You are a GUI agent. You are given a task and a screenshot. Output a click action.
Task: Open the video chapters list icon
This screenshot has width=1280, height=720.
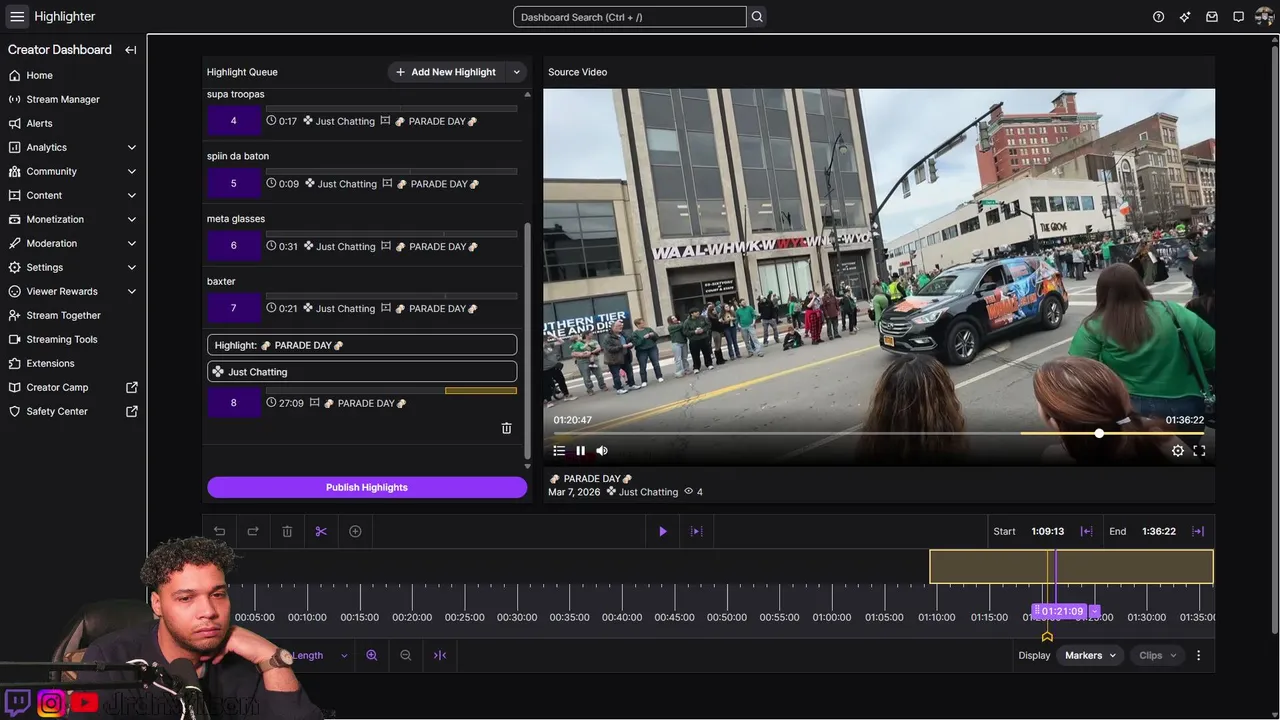(559, 451)
